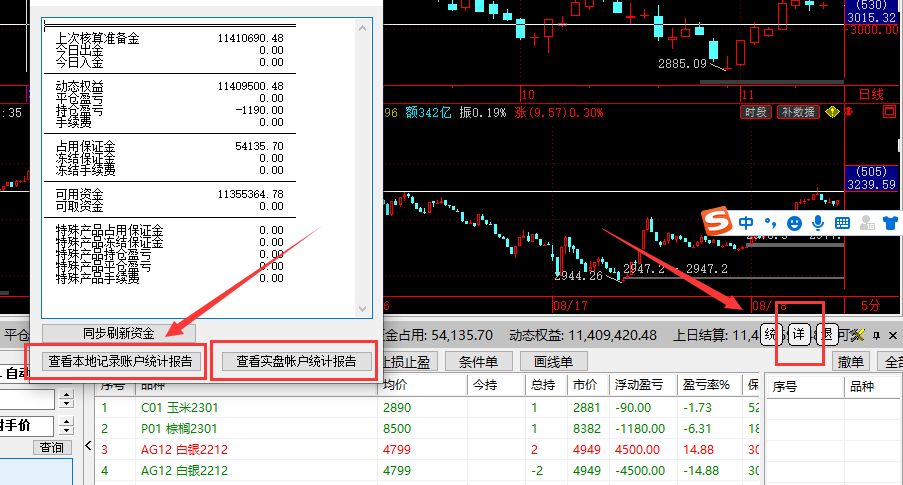Click the 盈亏率% column header

coord(712,385)
